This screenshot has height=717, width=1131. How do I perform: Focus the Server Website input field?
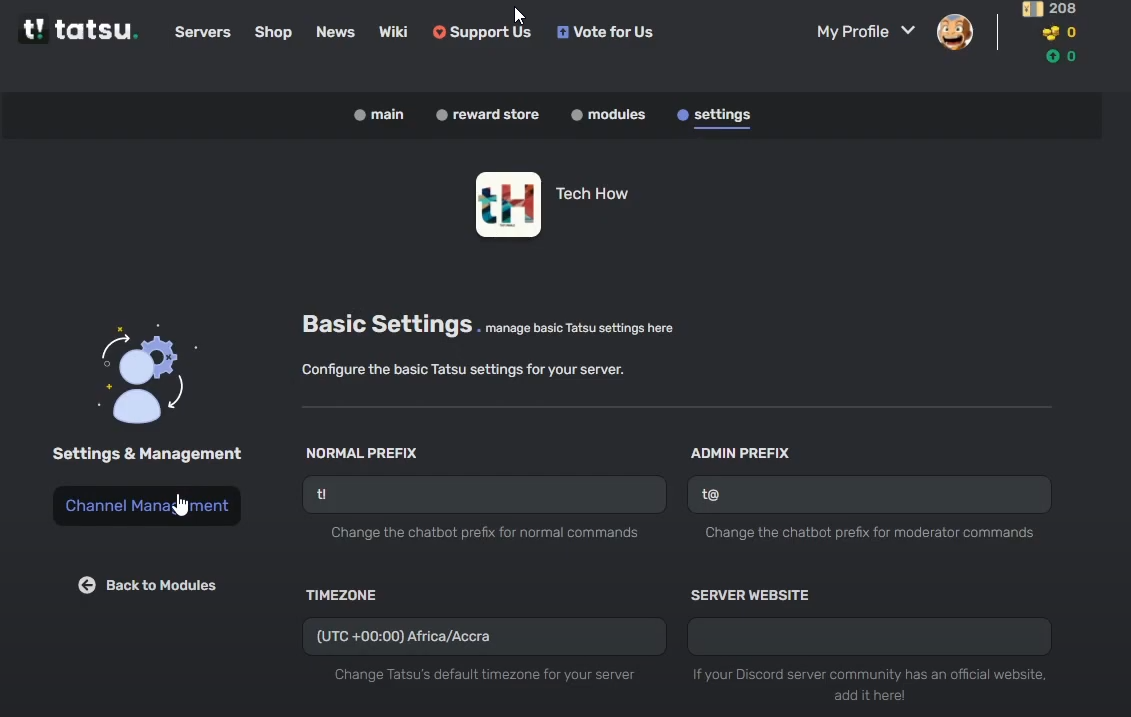point(869,636)
